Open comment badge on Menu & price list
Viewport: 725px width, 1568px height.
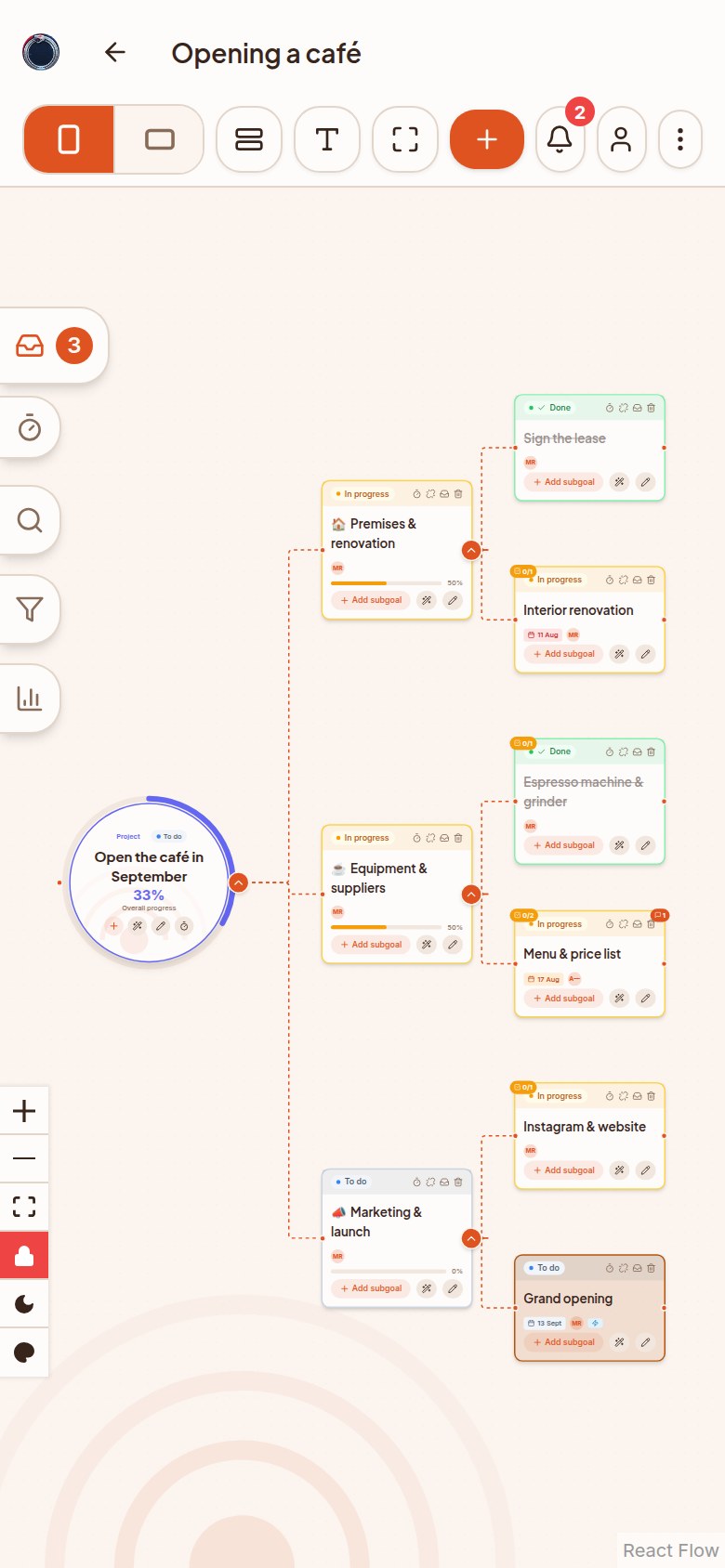(x=660, y=915)
